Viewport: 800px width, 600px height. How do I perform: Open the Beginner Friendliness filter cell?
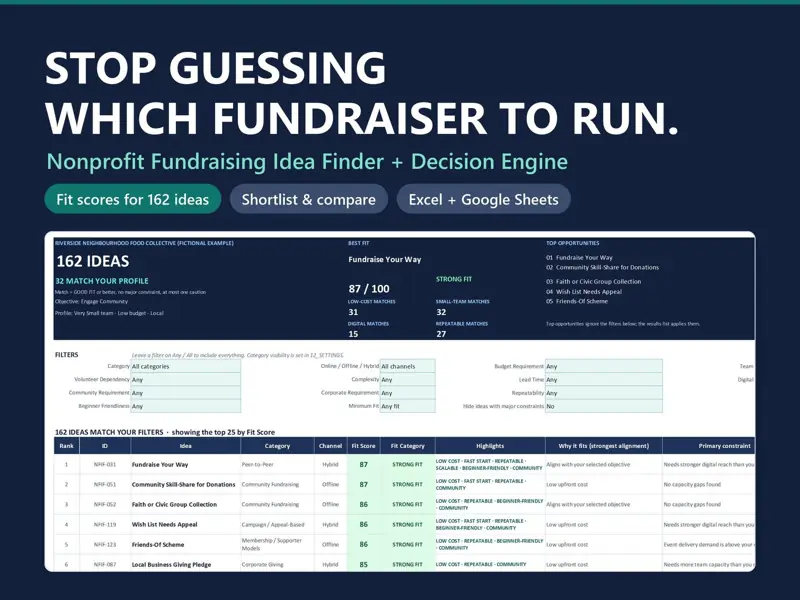[x=186, y=406]
